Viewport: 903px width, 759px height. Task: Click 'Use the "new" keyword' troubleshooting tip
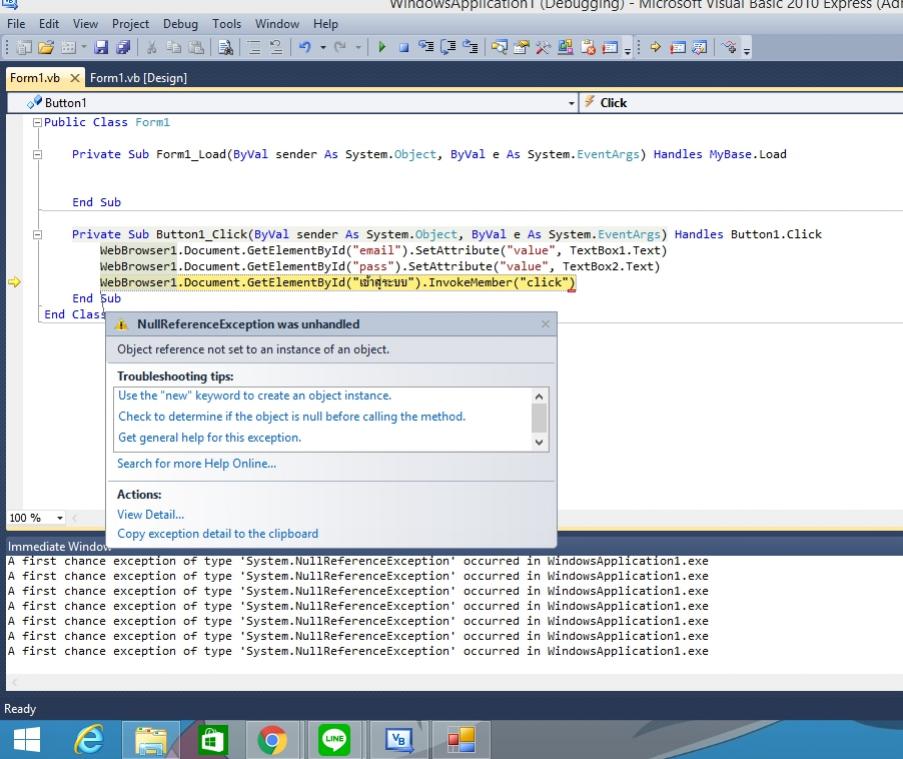pyautogui.click(x=255, y=396)
